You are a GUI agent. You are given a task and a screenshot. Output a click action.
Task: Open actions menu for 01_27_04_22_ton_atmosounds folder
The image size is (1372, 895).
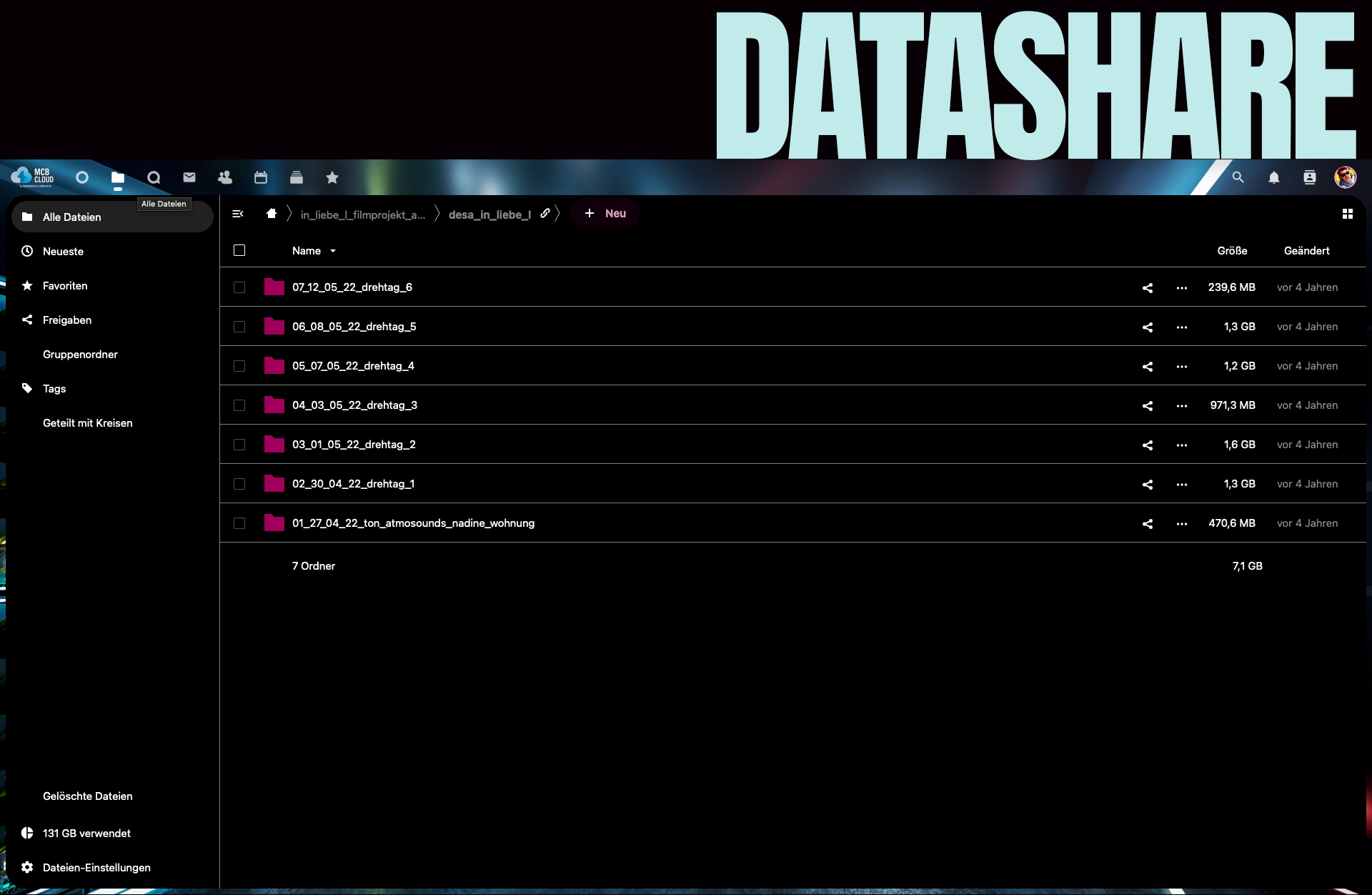[1181, 523]
